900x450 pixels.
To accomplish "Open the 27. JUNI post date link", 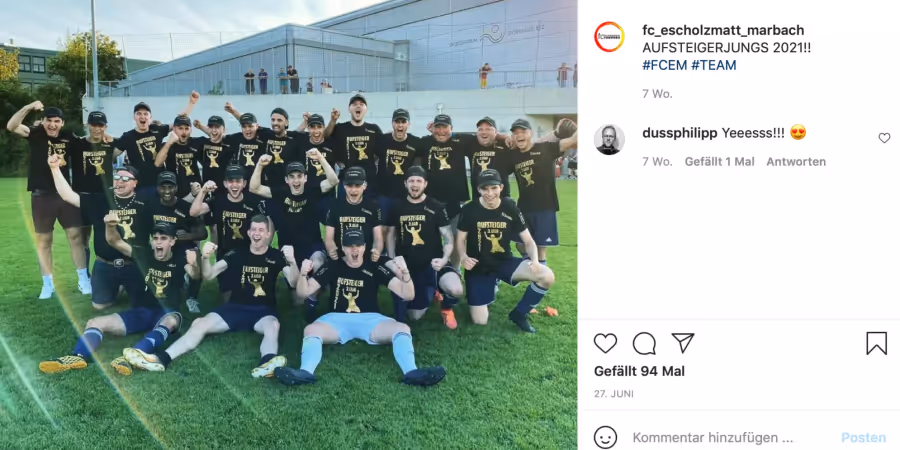I will coord(614,394).
